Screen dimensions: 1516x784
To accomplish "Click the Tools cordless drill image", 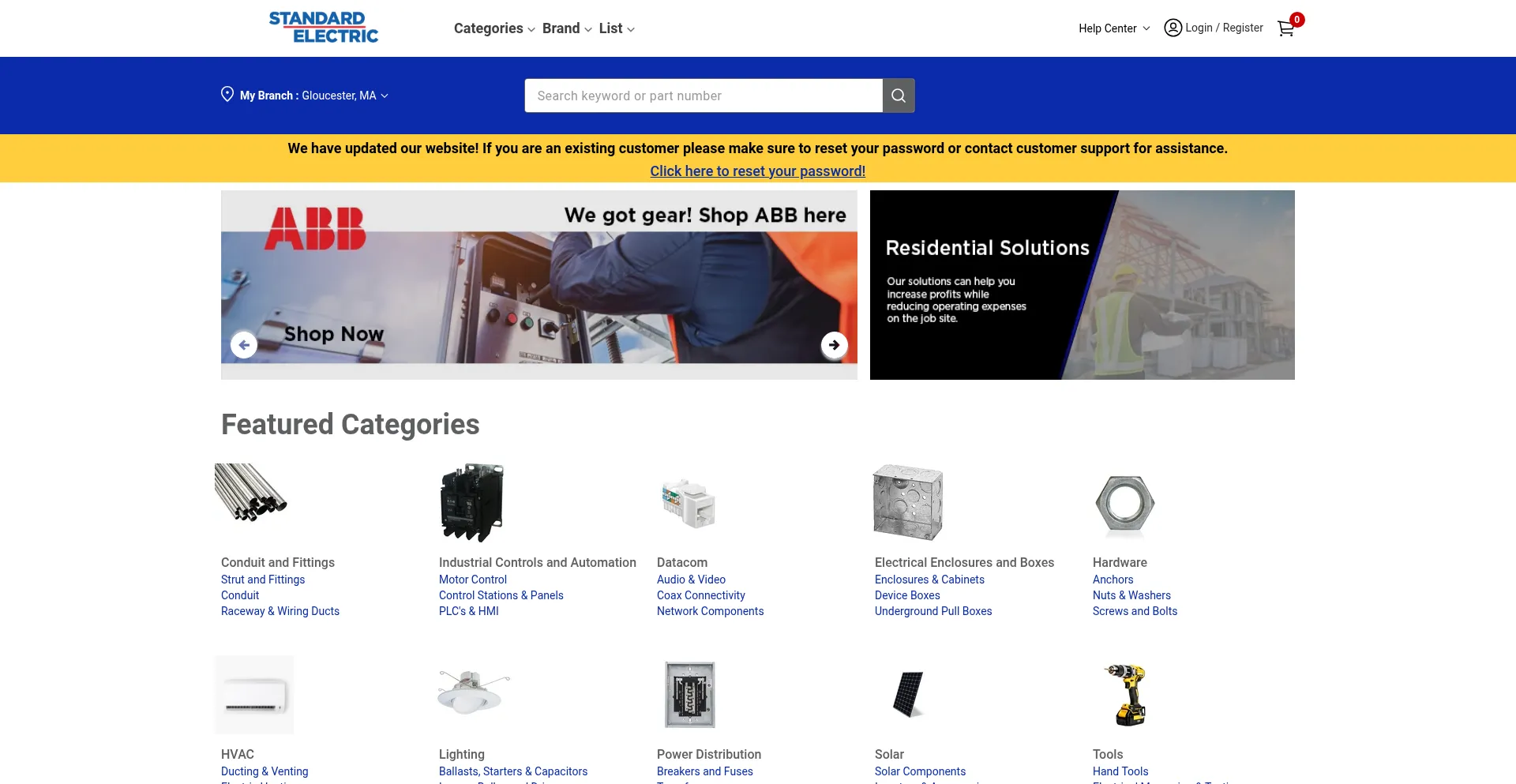I will point(1127,695).
